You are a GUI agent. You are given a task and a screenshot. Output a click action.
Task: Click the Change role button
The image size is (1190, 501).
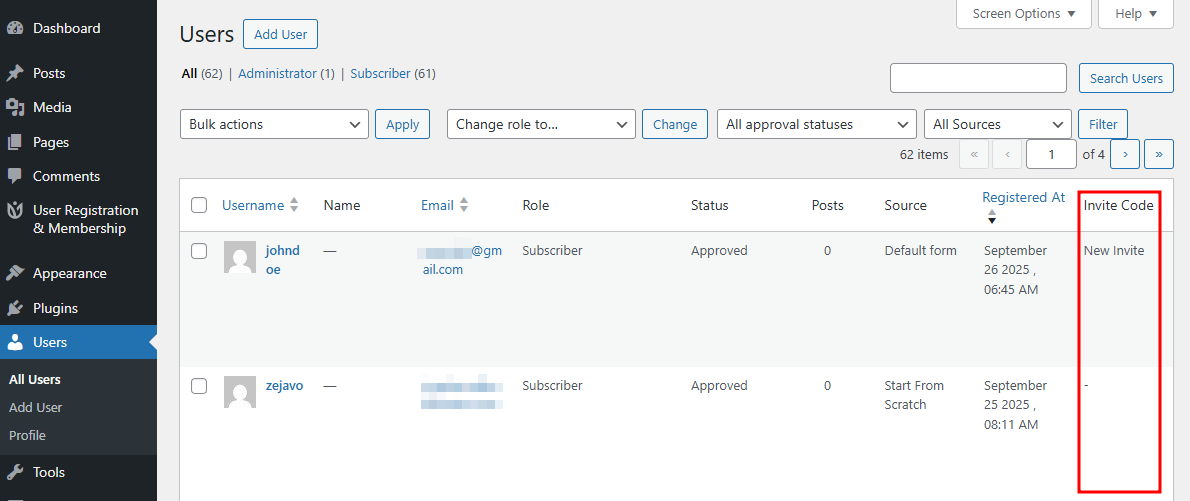[x=675, y=124]
